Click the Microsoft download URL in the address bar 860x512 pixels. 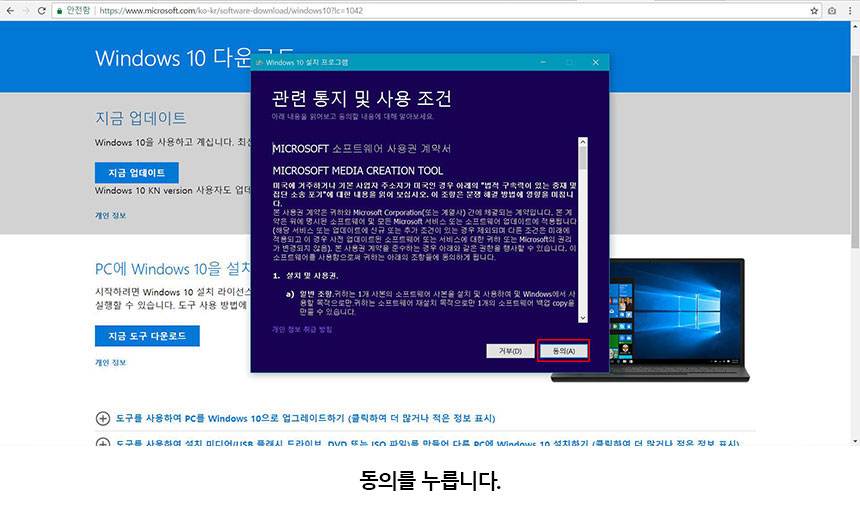[231, 10]
